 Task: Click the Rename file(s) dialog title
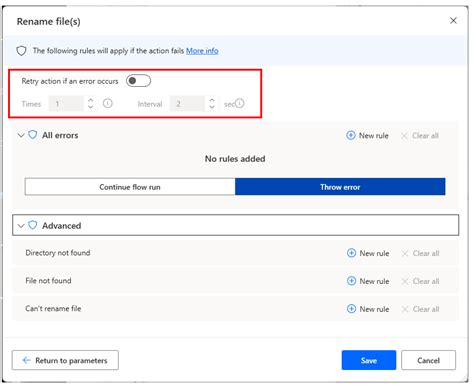tap(49, 21)
